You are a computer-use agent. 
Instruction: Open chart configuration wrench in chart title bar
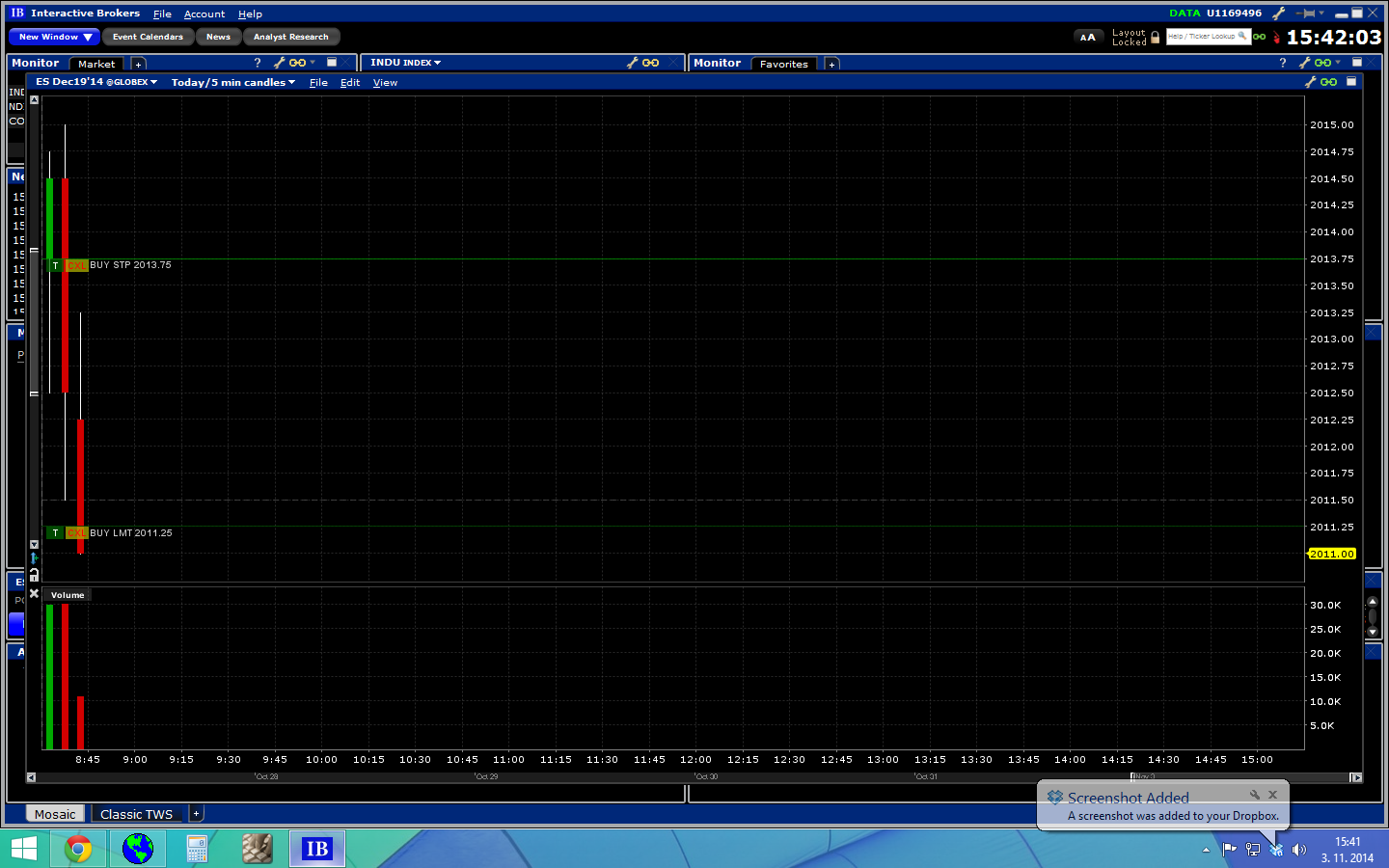click(1310, 82)
